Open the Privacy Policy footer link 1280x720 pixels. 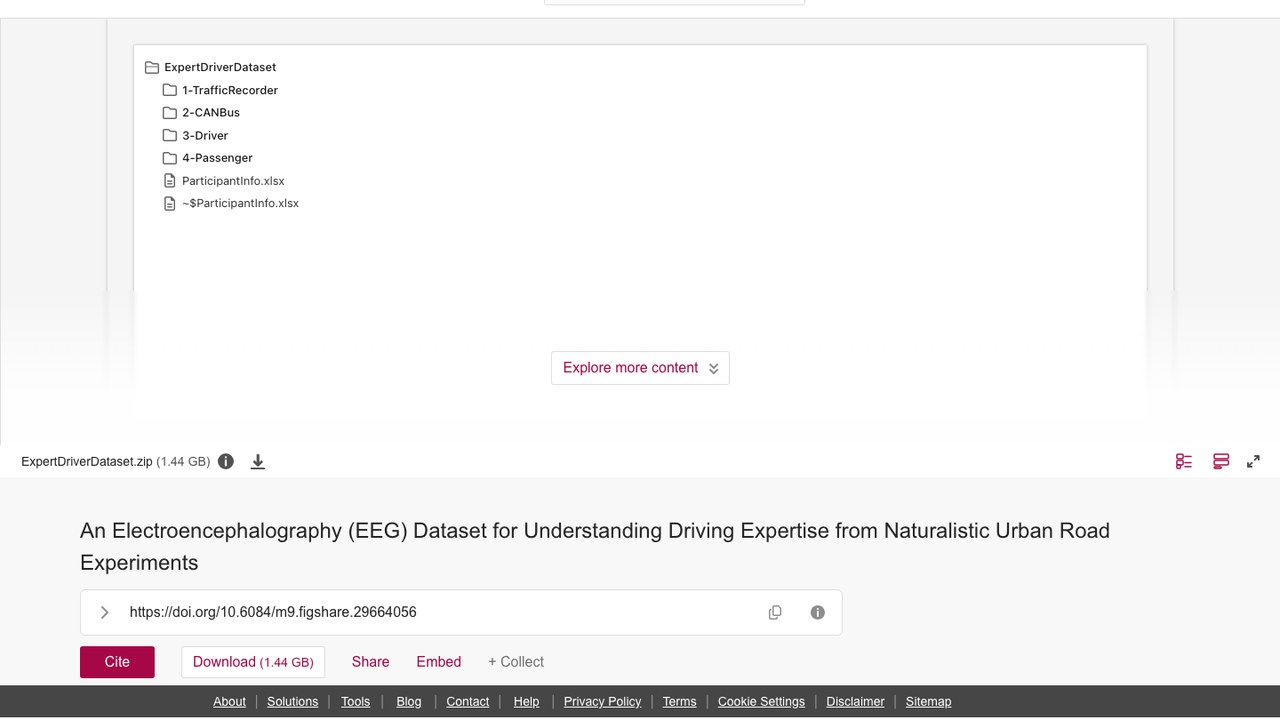point(602,702)
